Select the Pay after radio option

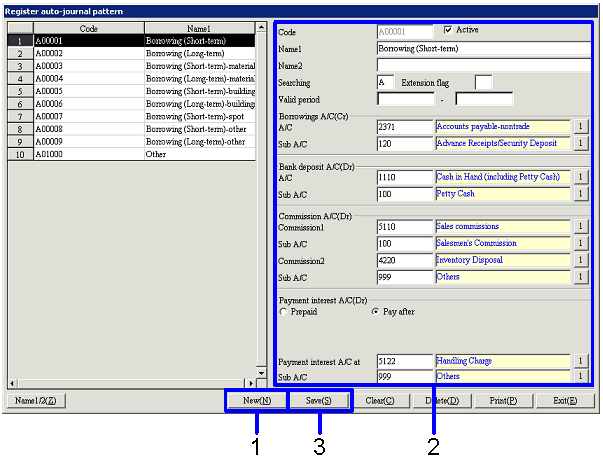coord(375,312)
